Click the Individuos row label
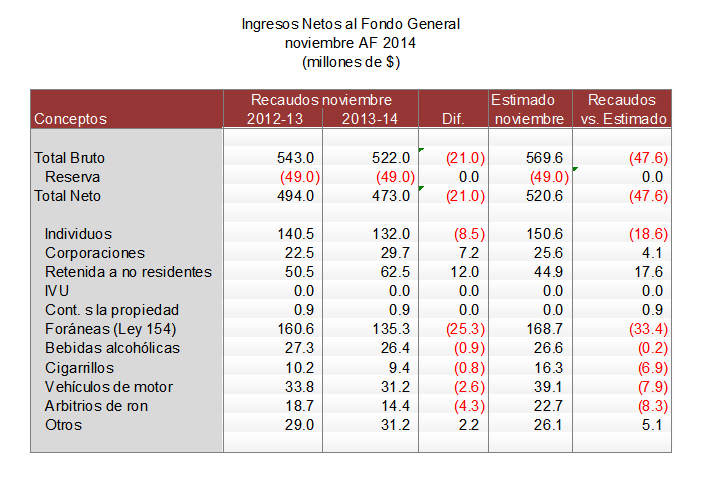This screenshot has height=483, width=709. coord(79,234)
